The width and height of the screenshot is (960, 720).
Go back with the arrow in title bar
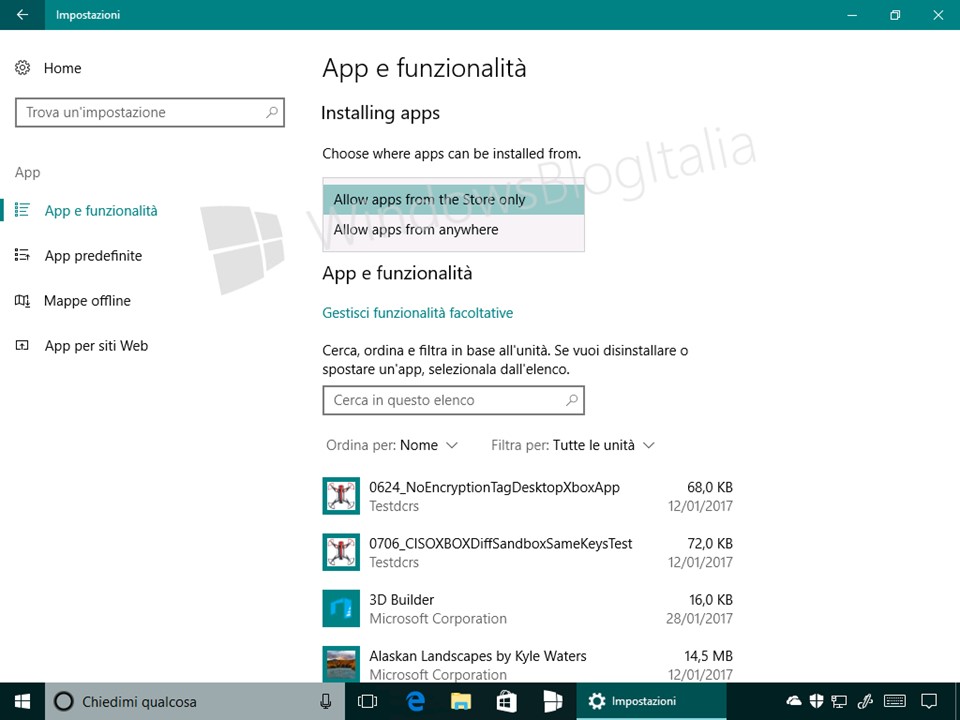click(x=22, y=15)
